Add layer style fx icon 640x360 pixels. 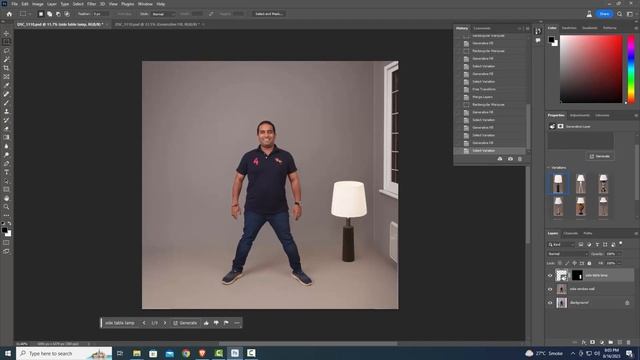point(583,342)
